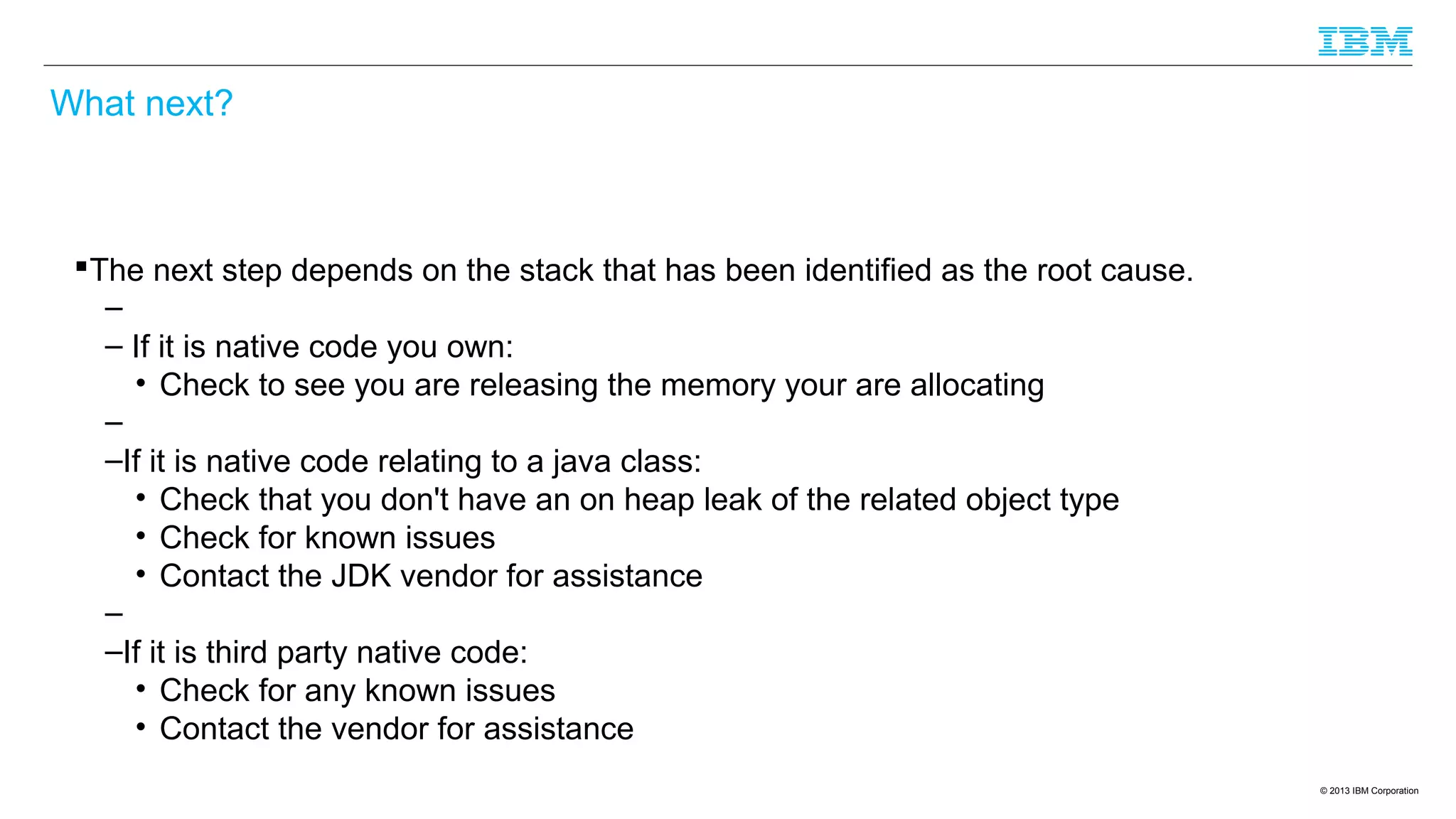This screenshot has height=819, width=1456.
Task: Click bullet dot before 'Check to see you are releasing'
Action: pyautogui.click(x=141, y=384)
